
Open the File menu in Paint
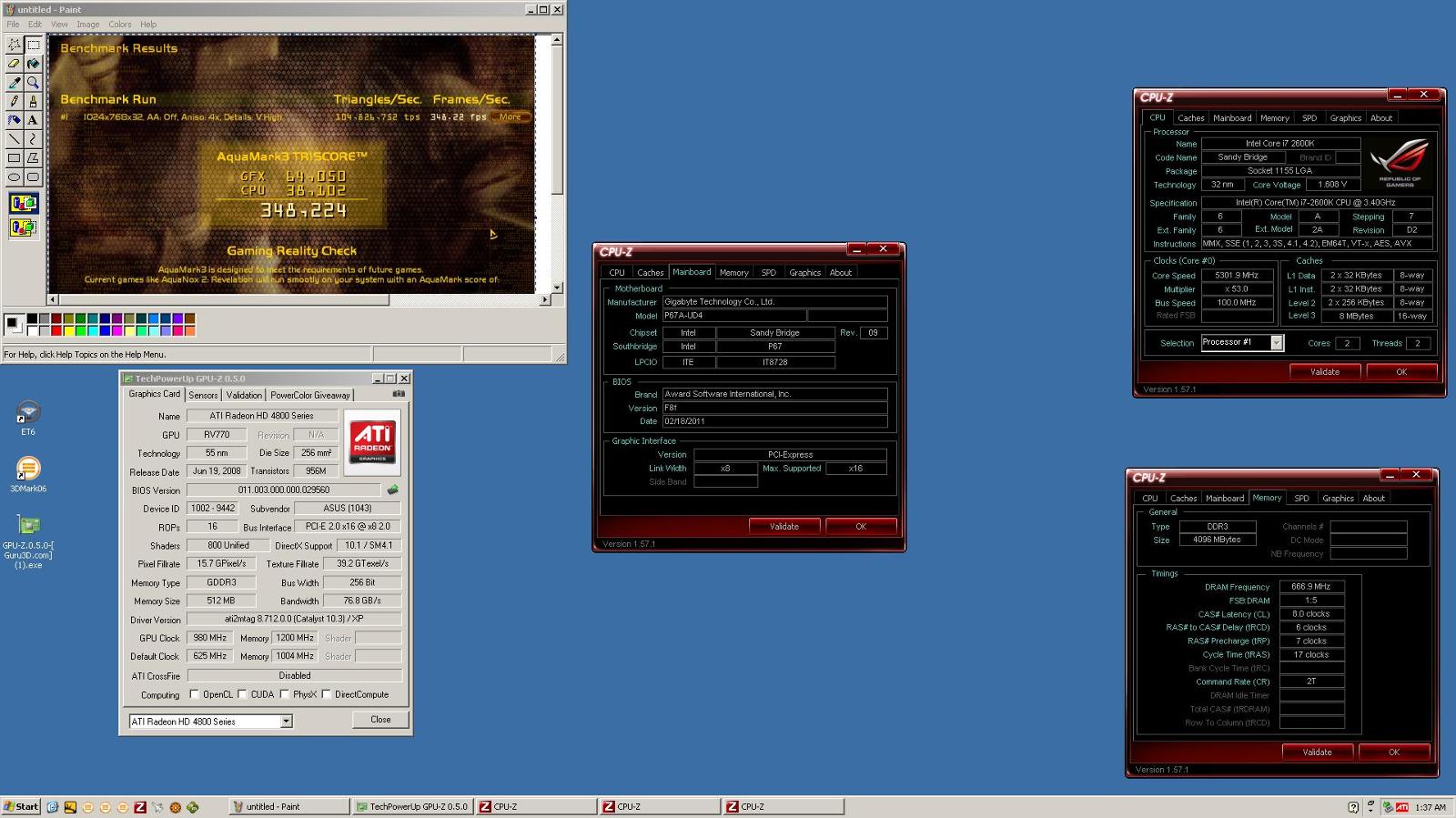click(x=13, y=25)
